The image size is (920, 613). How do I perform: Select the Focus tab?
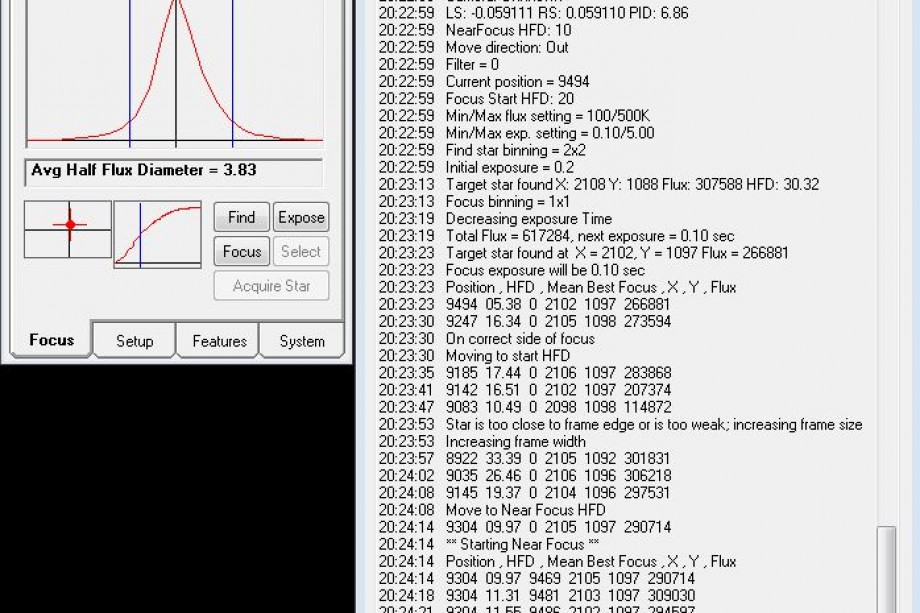(x=52, y=340)
